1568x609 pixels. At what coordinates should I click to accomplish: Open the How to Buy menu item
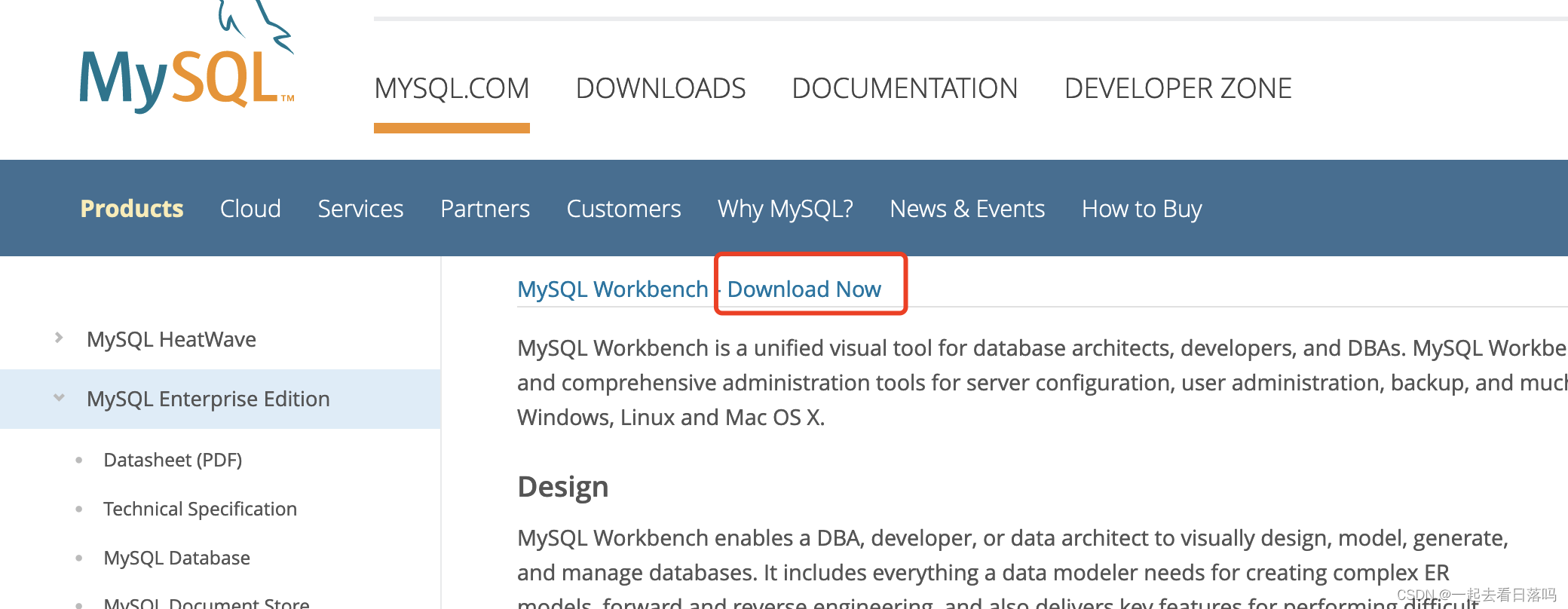(1141, 208)
